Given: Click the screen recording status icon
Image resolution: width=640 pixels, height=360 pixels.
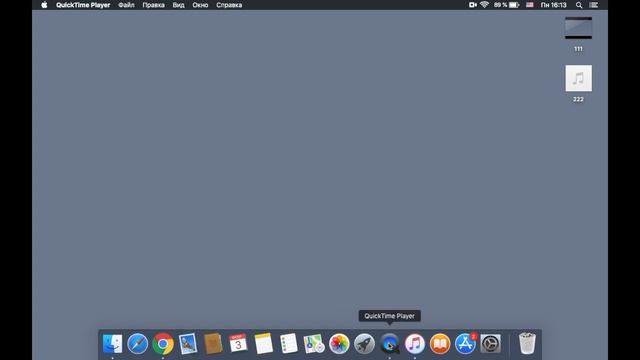Looking at the screenshot, I should (473, 5).
